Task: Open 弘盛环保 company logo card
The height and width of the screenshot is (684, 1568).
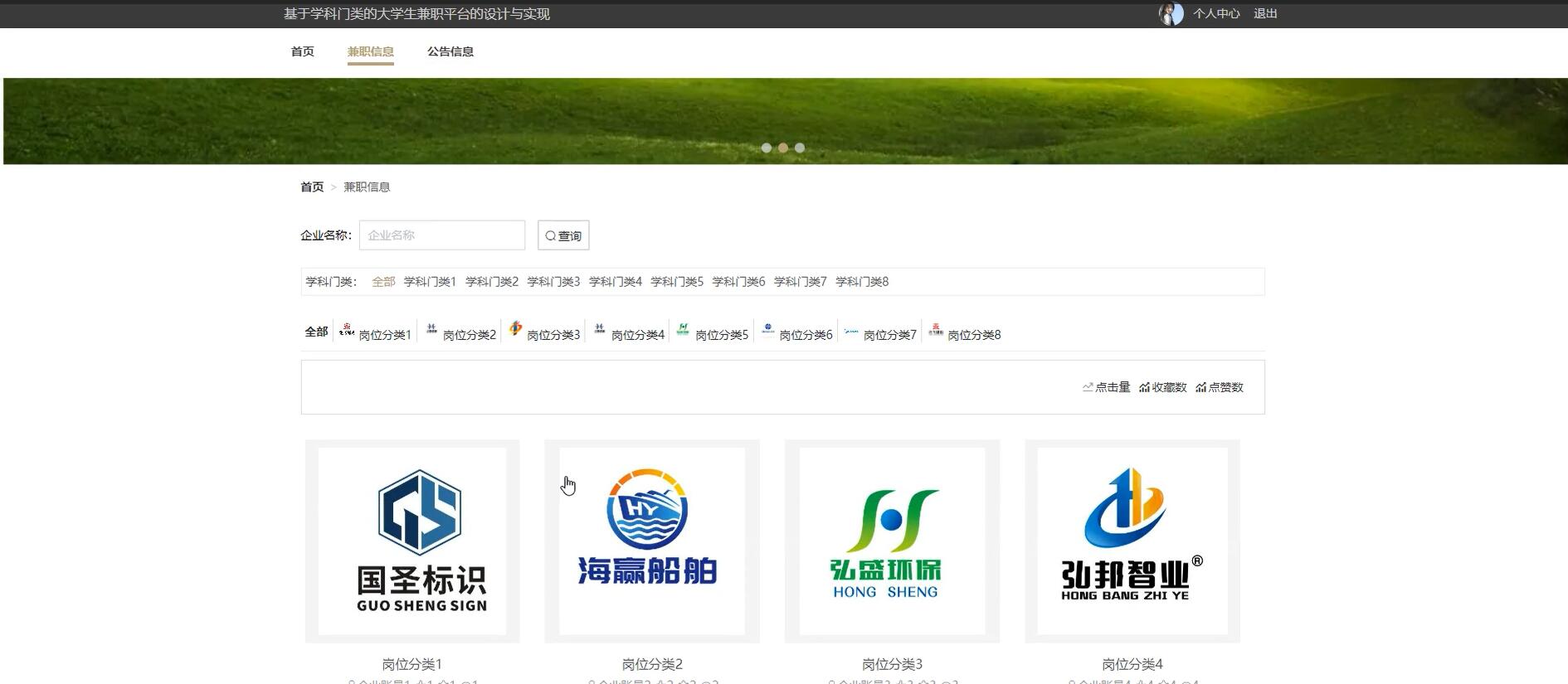Action: pyautogui.click(x=892, y=541)
